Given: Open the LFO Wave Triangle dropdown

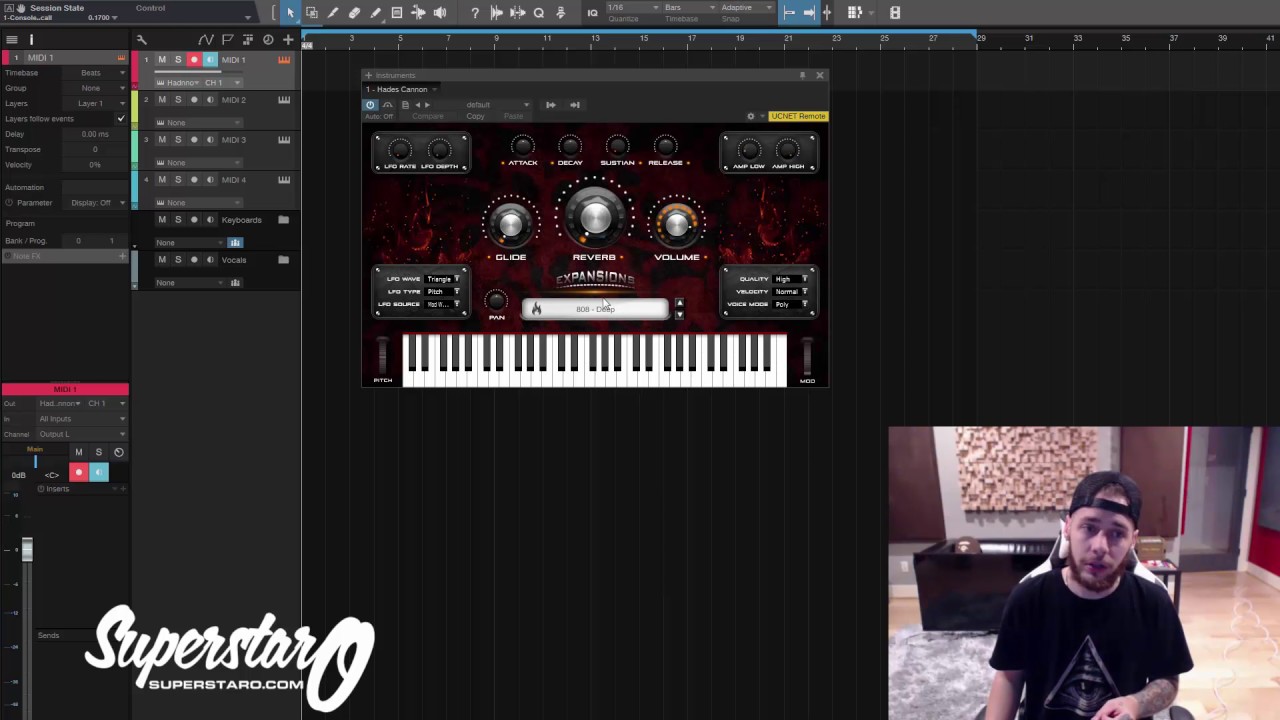Looking at the screenshot, I should click(x=444, y=279).
